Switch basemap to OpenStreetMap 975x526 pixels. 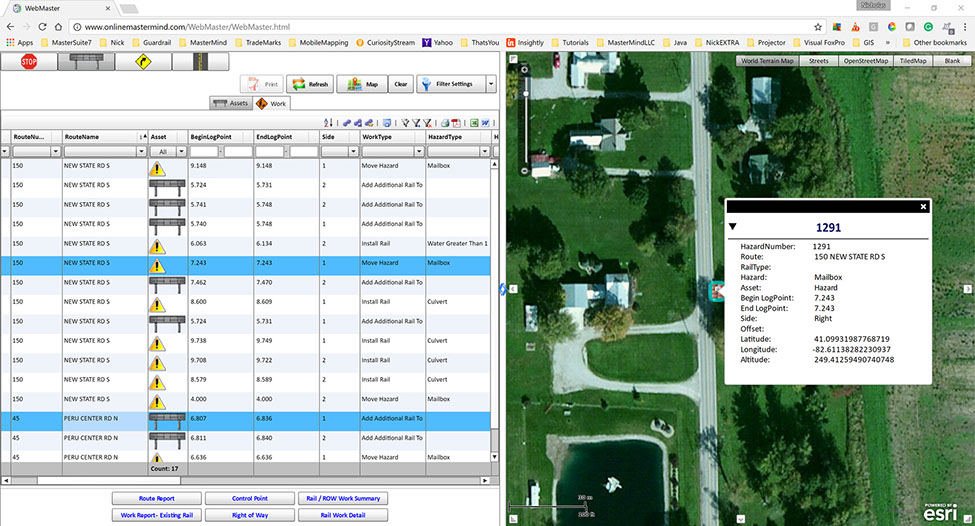[x=866, y=61]
